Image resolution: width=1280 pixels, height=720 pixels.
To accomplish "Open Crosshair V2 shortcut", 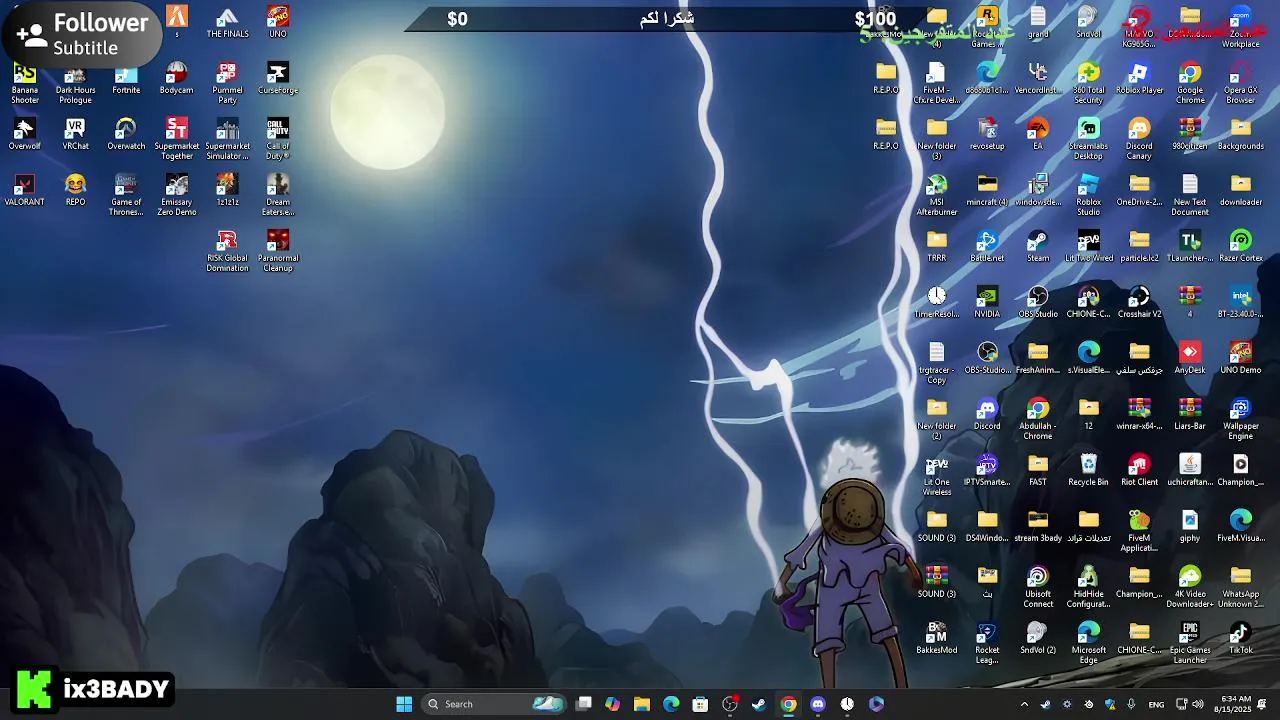I will click(1139, 303).
